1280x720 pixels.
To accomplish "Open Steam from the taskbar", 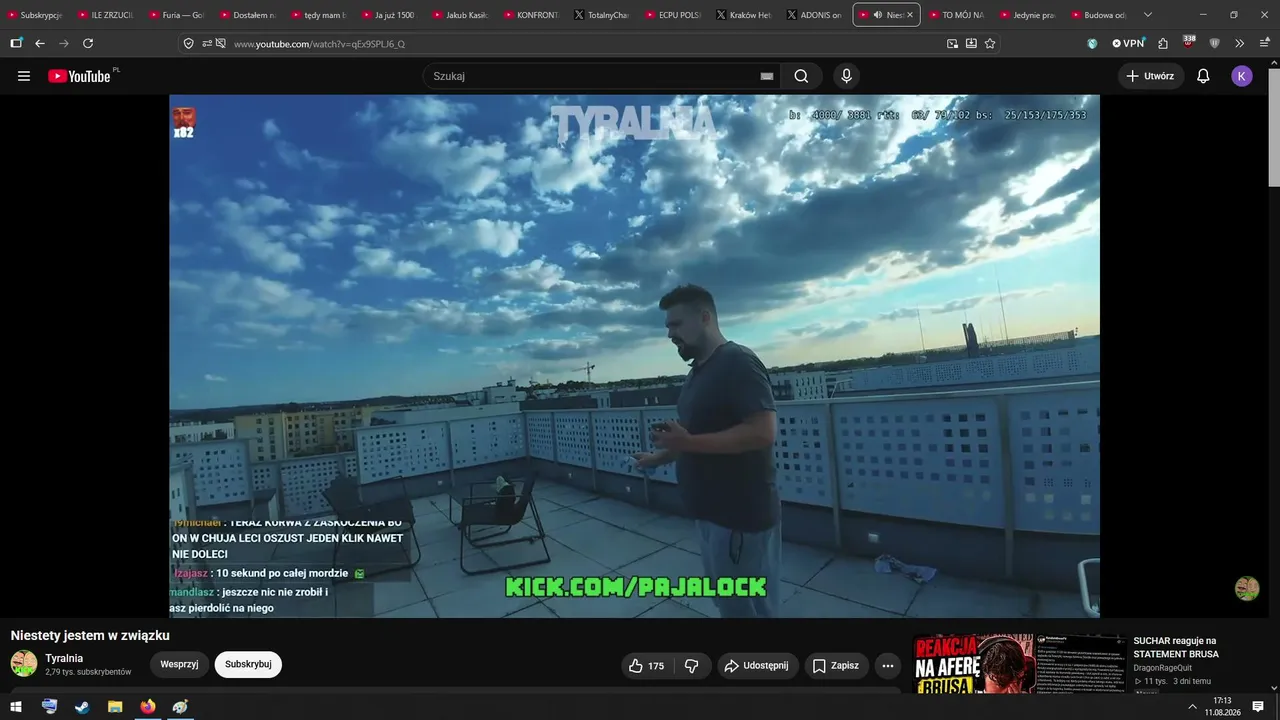I will pyautogui.click(x=82, y=707).
